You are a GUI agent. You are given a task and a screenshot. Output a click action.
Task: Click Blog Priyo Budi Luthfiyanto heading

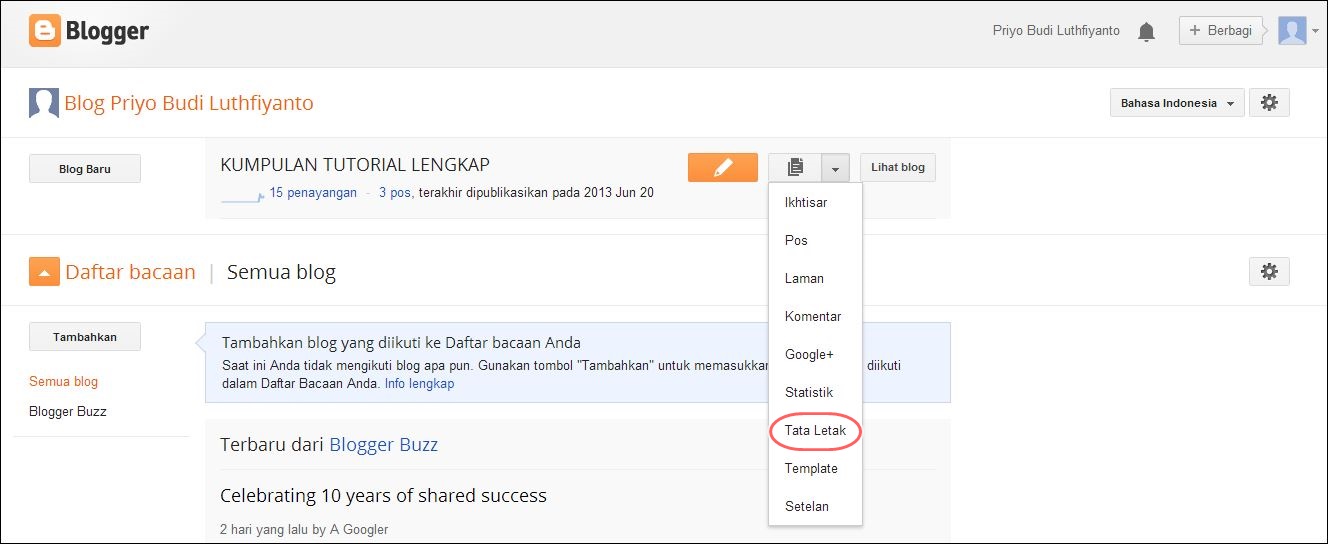coord(188,103)
